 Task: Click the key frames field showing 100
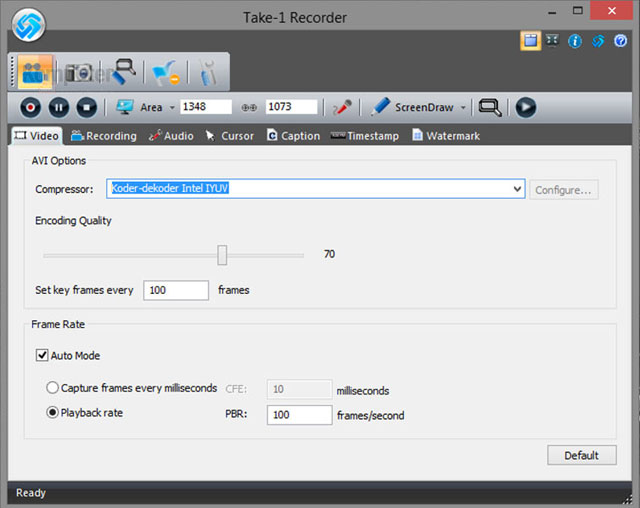(176, 290)
